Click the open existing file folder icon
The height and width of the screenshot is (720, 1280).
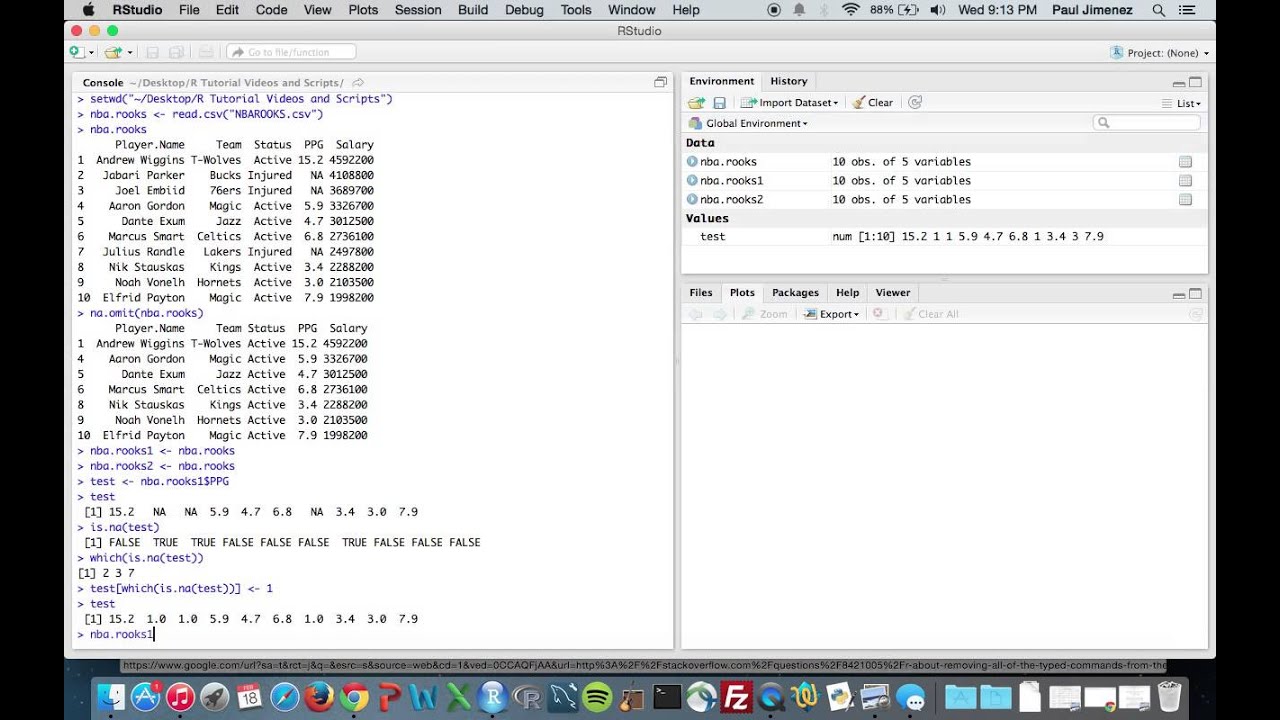click(x=112, y=52)
